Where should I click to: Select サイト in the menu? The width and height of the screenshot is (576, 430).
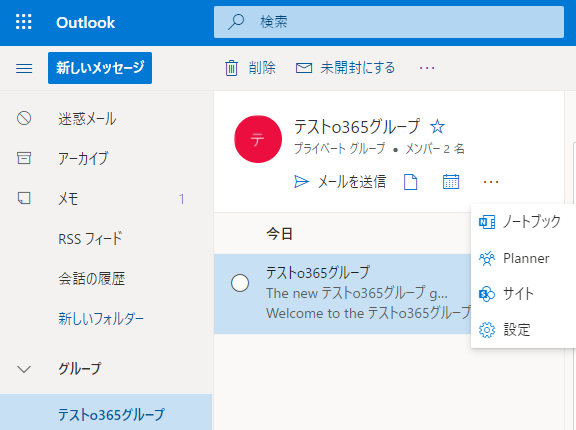pos(518,294)
